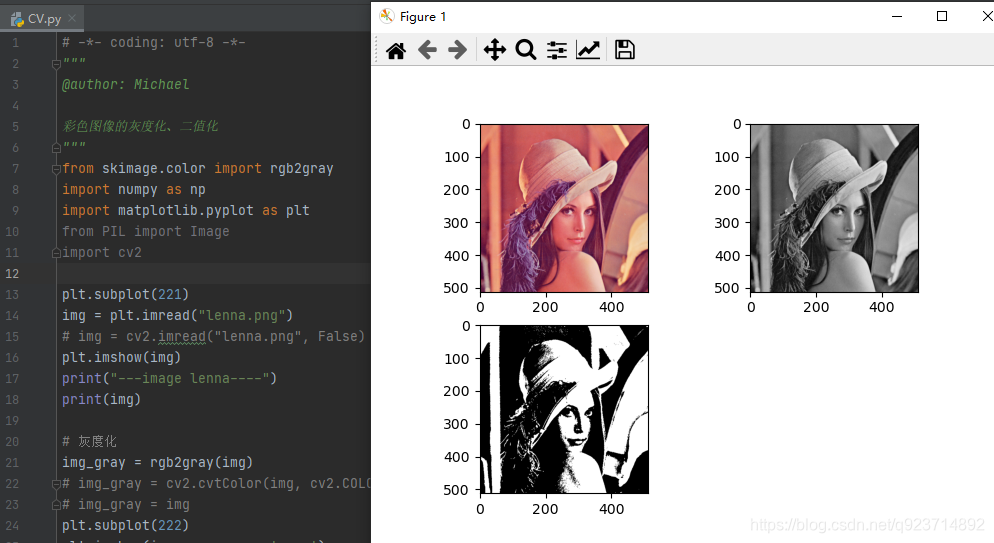
Task: Activate the Zoom to rectangle tool
Action: (x=526, y=50)
